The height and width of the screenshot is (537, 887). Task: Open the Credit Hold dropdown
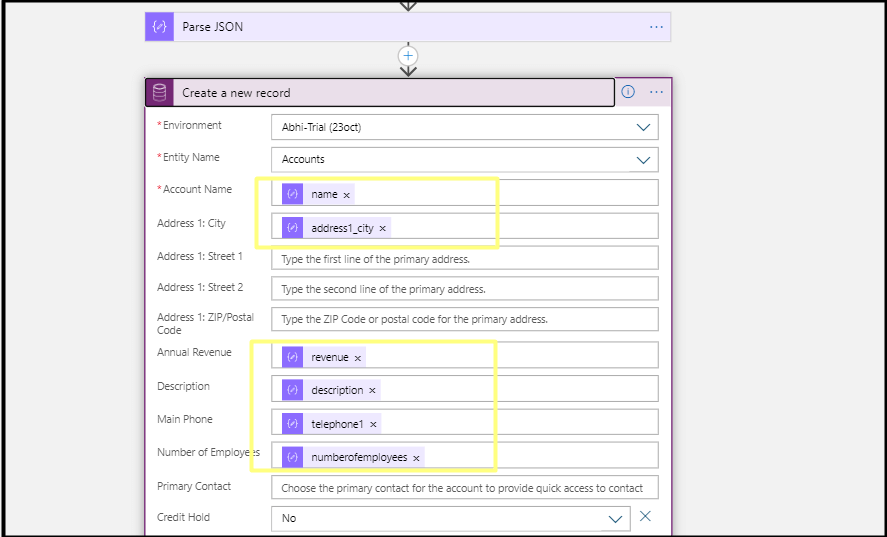coord(616,519)
